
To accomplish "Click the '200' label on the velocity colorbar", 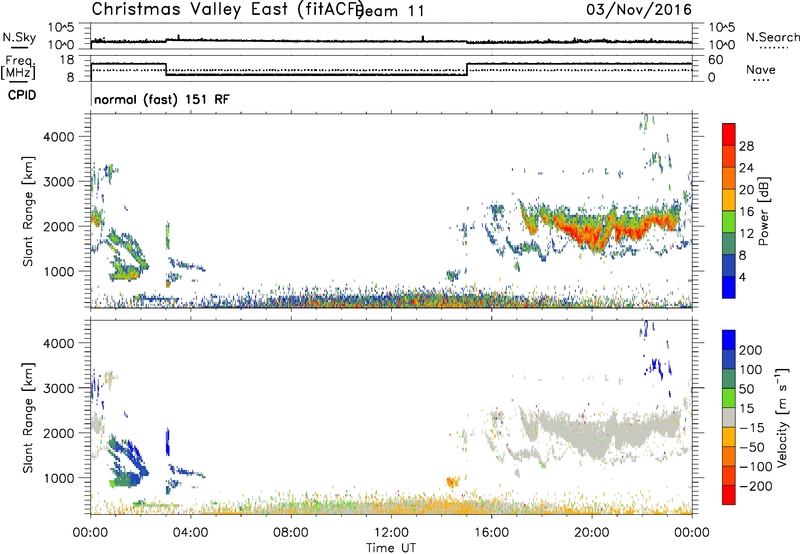I will pos(751,350).
